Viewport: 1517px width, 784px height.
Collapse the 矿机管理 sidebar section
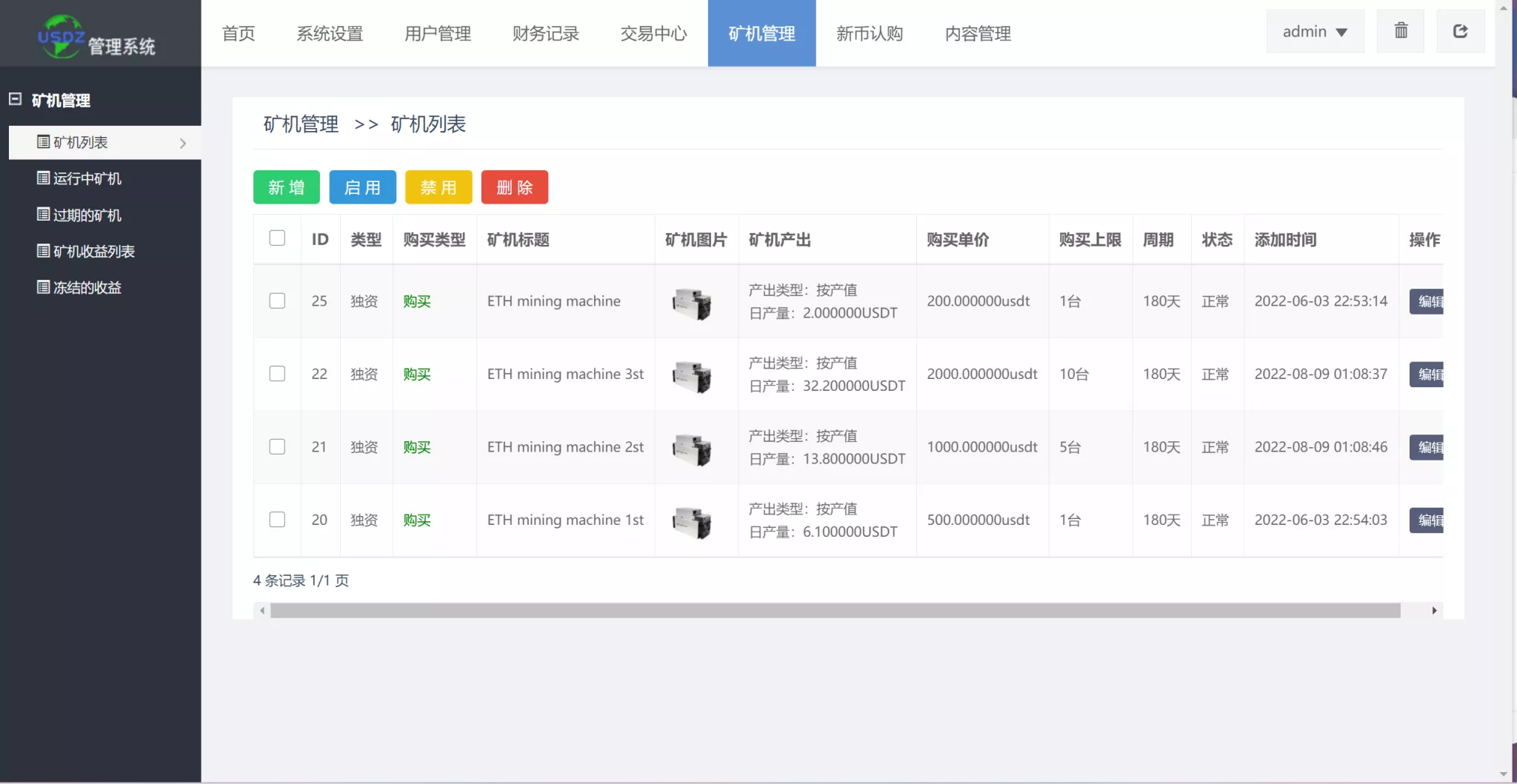click(16, 98)
